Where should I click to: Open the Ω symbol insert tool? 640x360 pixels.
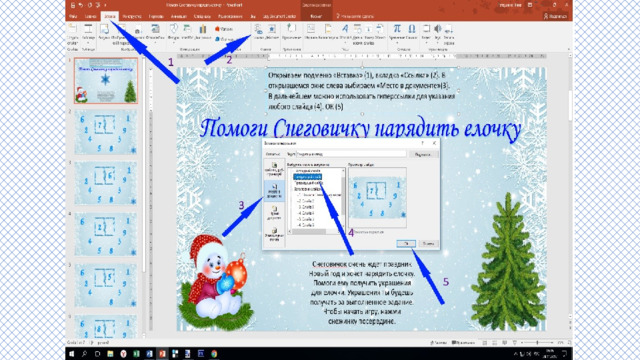point(412,32)
